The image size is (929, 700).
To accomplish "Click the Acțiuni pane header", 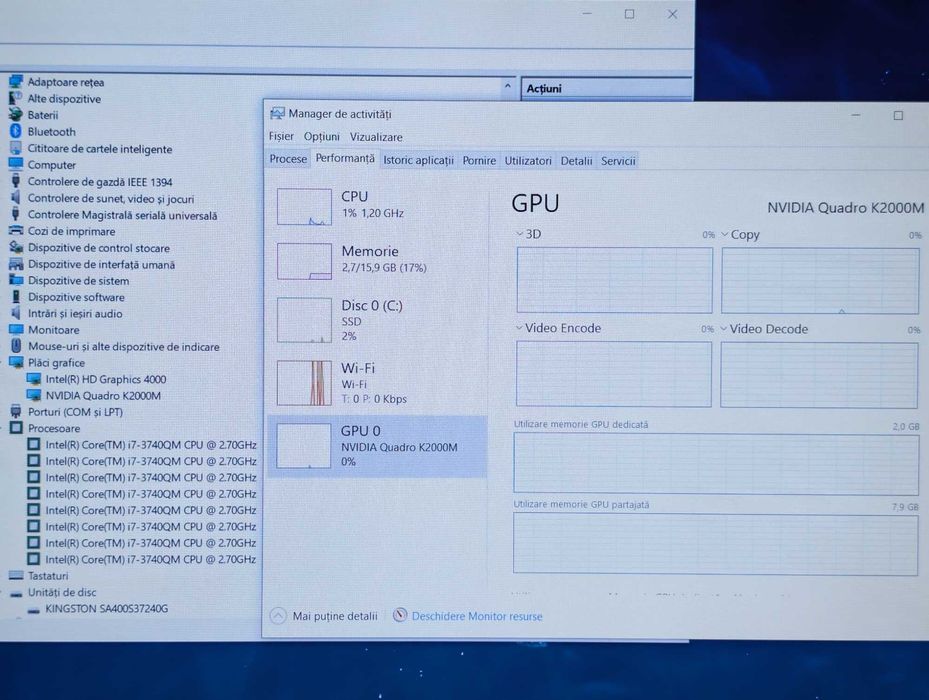I will pyautogui.click(x=606, y=88).
